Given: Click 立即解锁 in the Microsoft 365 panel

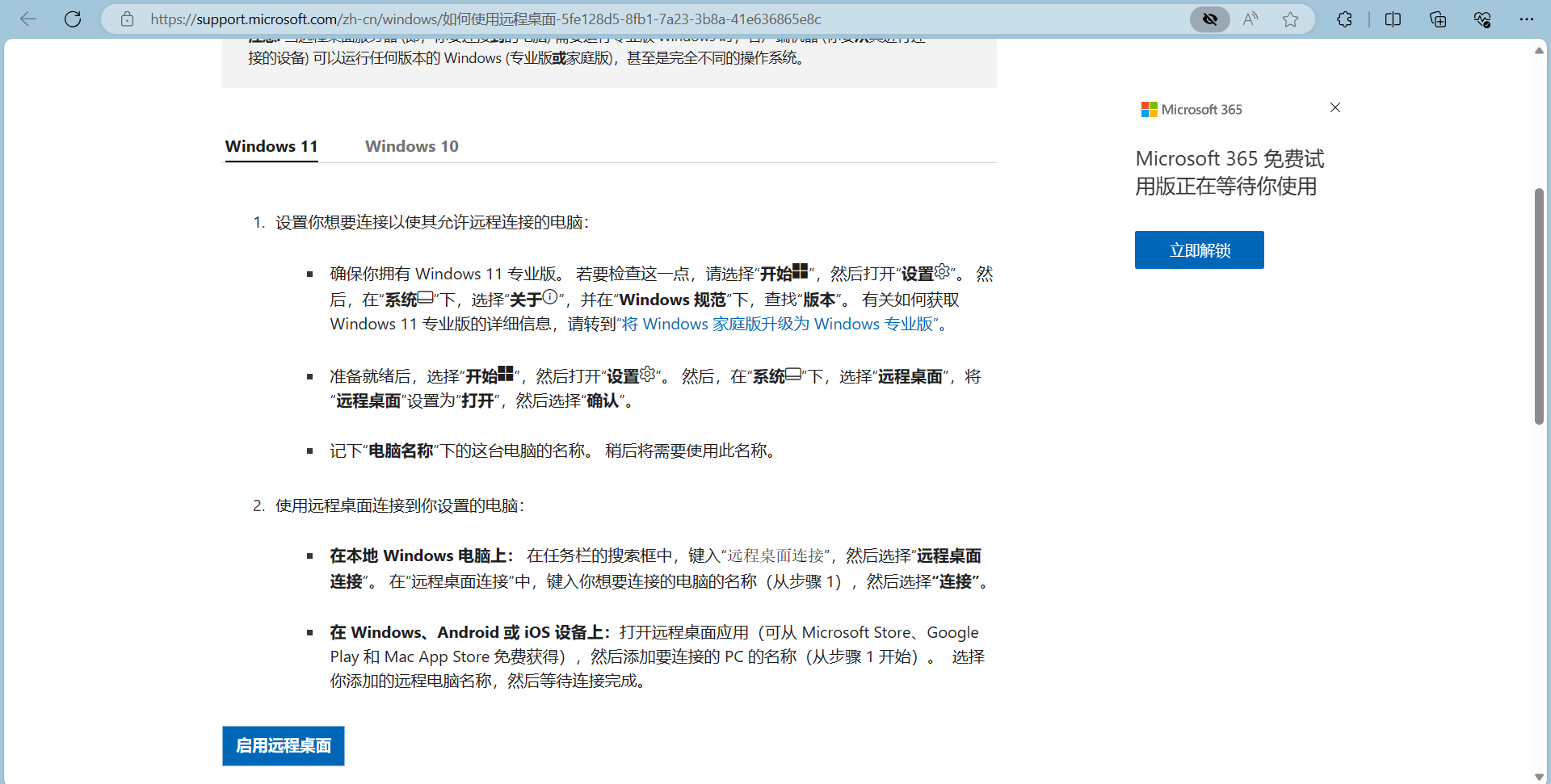Looking at the screenshot, I should 1199,249.
